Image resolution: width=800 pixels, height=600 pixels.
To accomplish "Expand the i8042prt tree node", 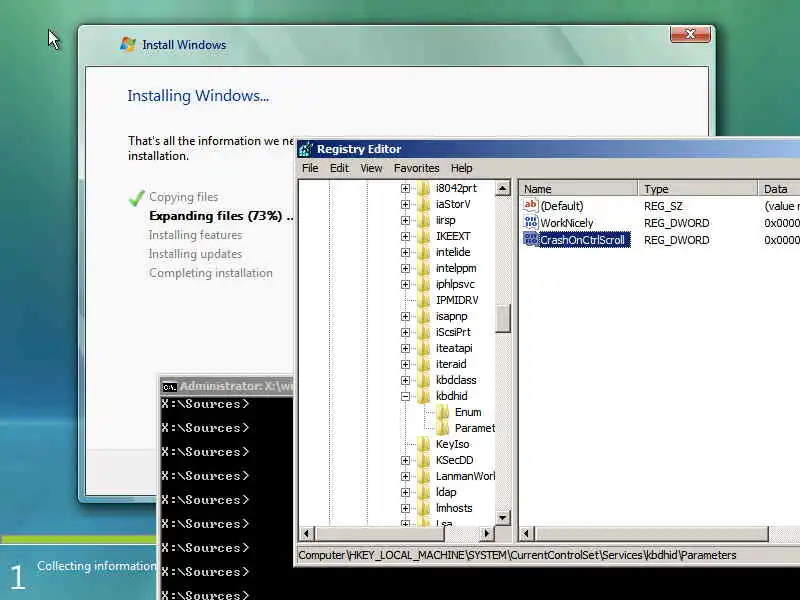I will (x=406, y=188).
